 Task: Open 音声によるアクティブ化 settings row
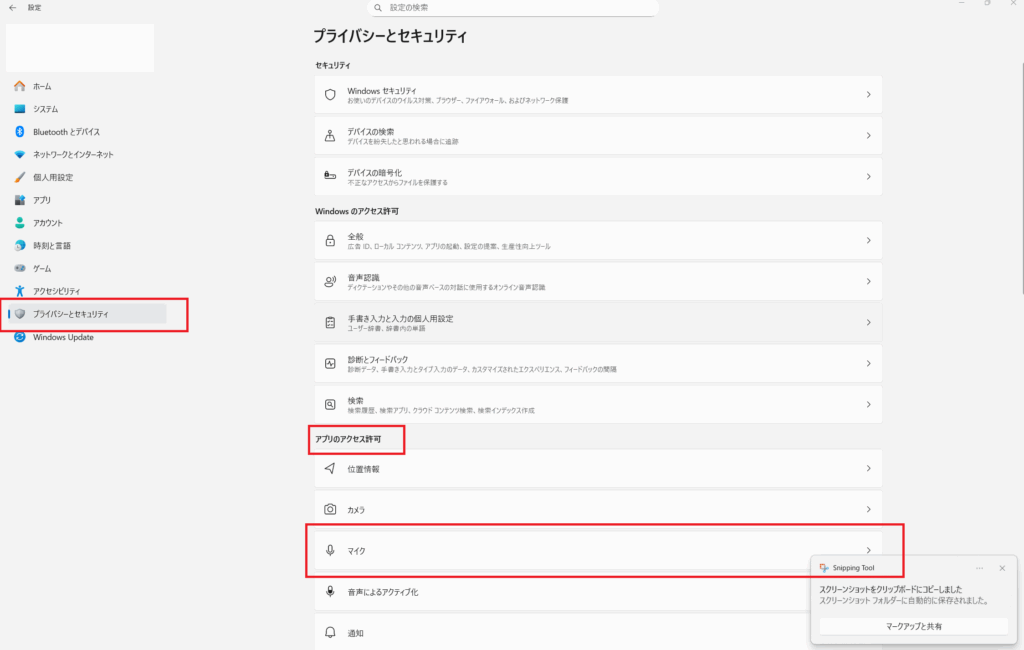coord(560,592)
